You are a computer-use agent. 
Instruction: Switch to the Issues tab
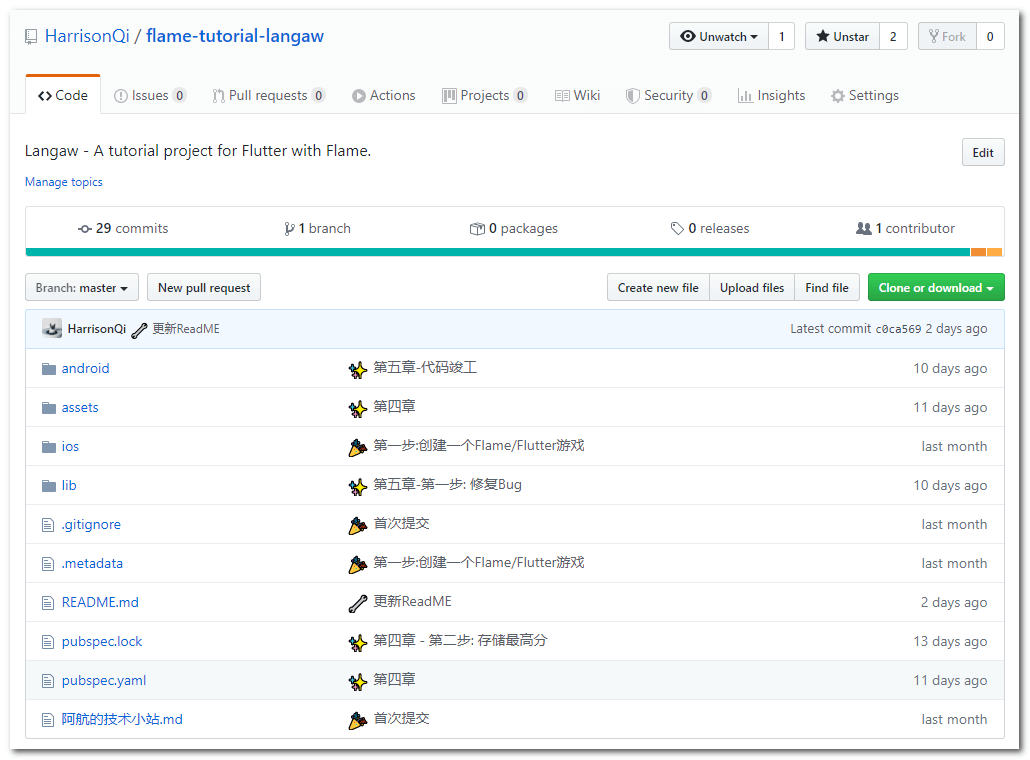coord(150,96)
